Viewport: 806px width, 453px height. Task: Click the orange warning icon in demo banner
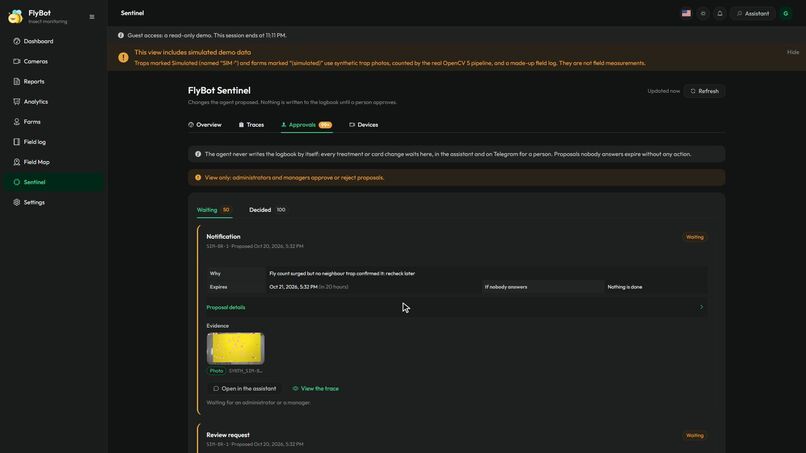click(123, 58)
